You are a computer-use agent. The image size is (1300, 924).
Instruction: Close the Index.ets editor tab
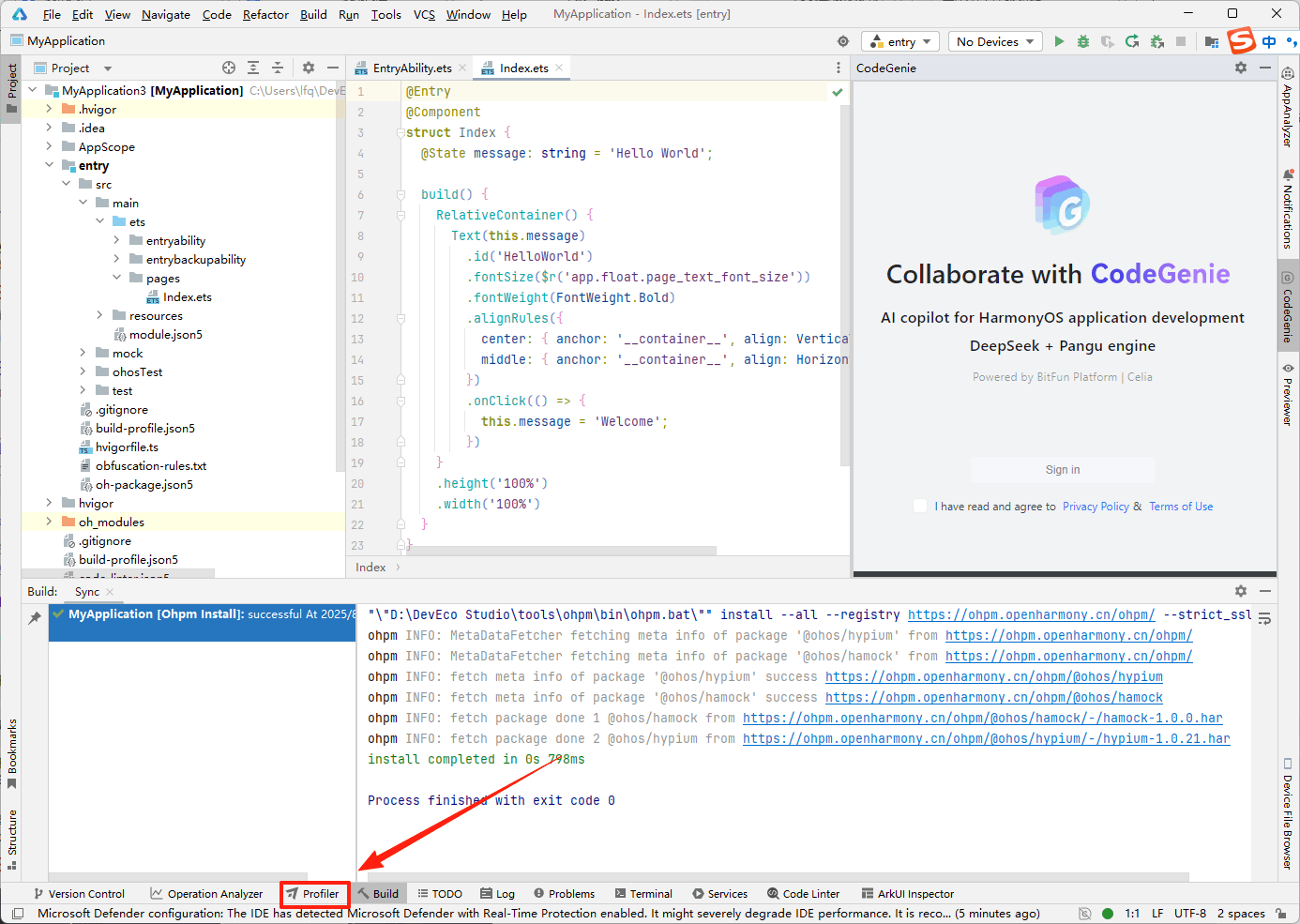tap(559, 68)
